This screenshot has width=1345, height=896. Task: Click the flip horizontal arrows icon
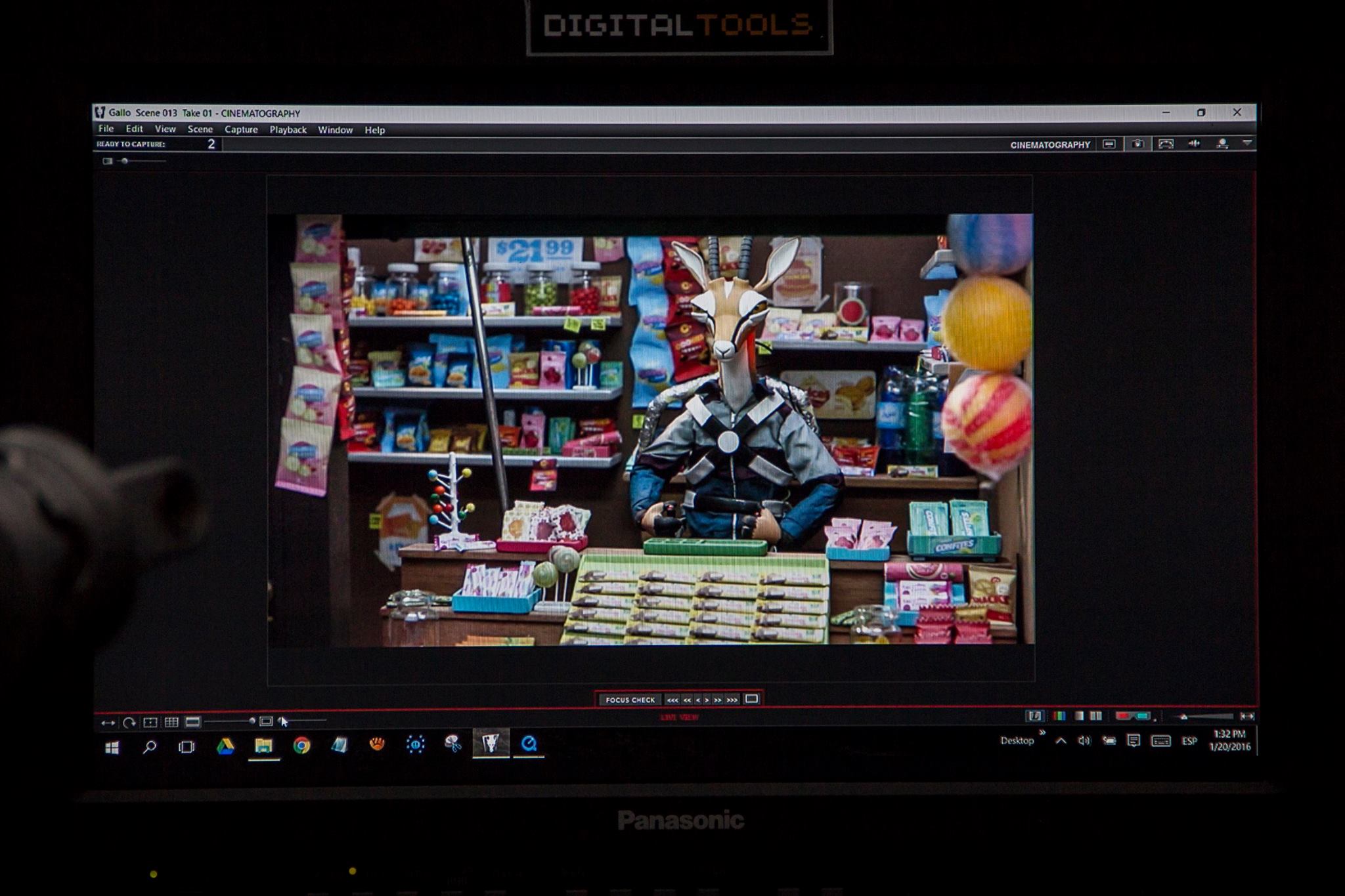coord(108,723)
